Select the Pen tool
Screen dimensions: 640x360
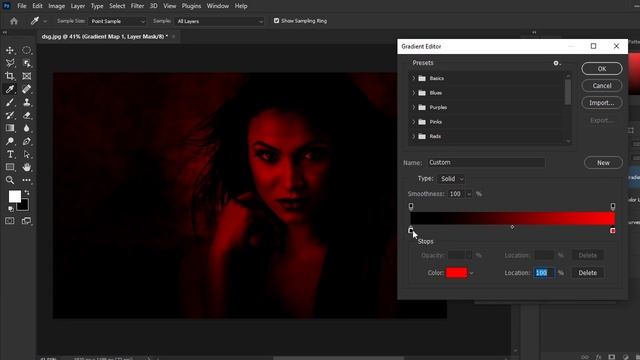(x=27, y=141)
